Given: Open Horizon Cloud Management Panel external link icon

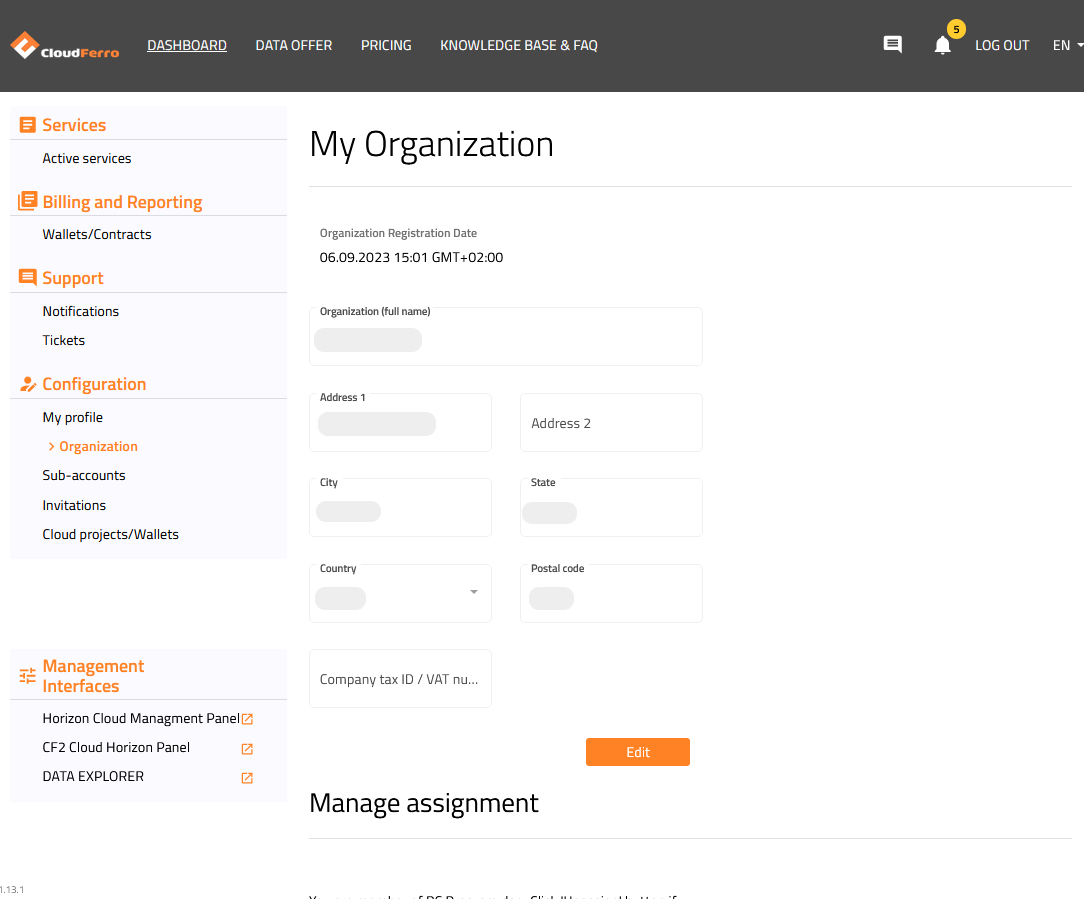Looking at the screenshot, I should pyautogui.click(x=246, y=718).
